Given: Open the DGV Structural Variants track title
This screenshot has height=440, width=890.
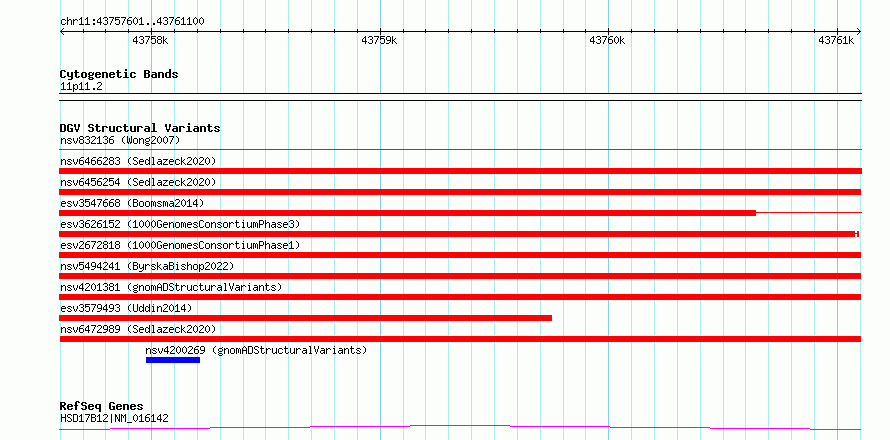Looking at the screenshot, I should (140, 128).
